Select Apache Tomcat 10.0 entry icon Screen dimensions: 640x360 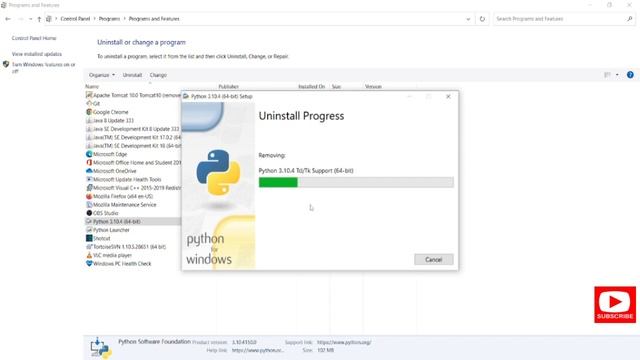[x=89, y=95]
